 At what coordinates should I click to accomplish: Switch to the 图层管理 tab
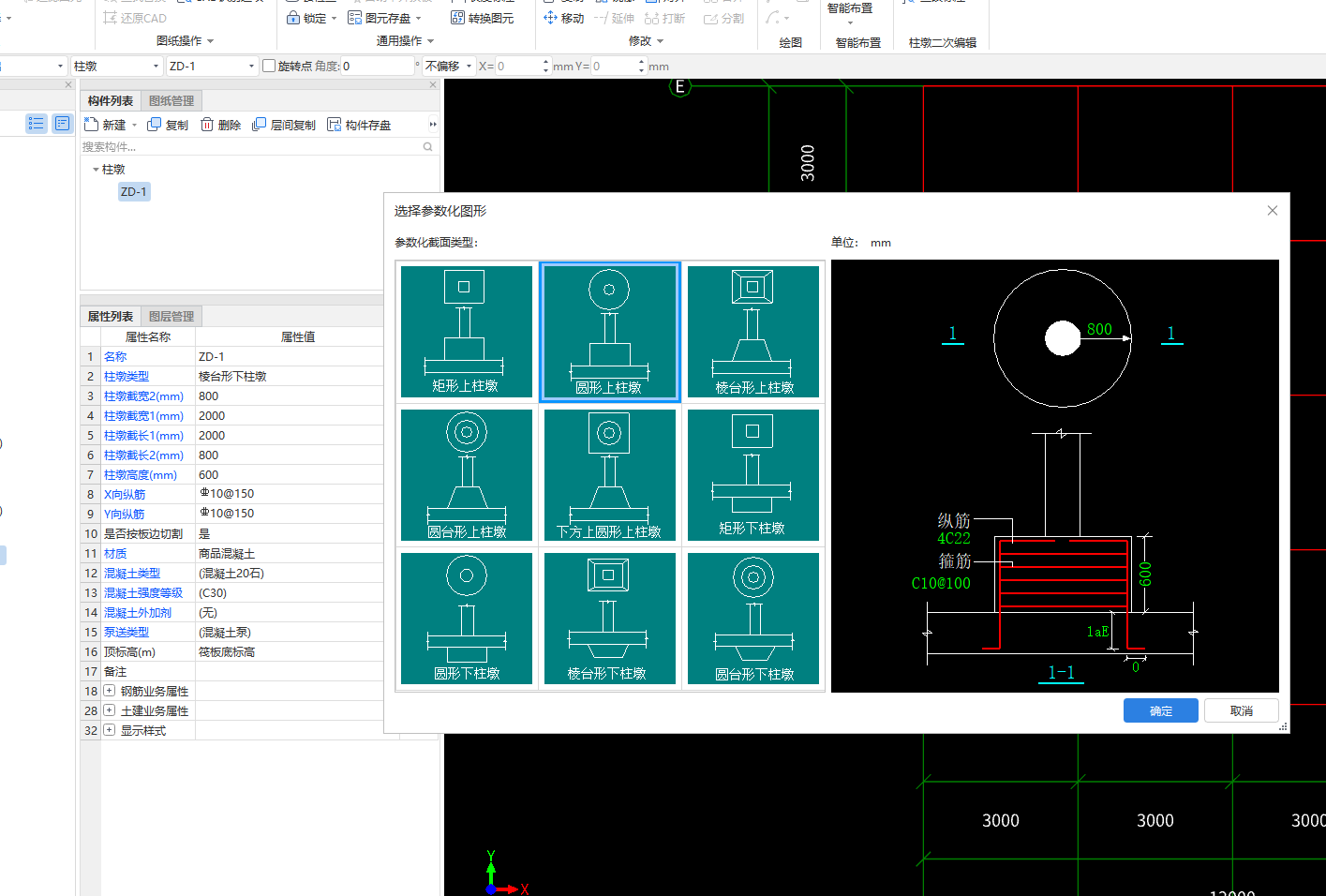pos(171,316)
